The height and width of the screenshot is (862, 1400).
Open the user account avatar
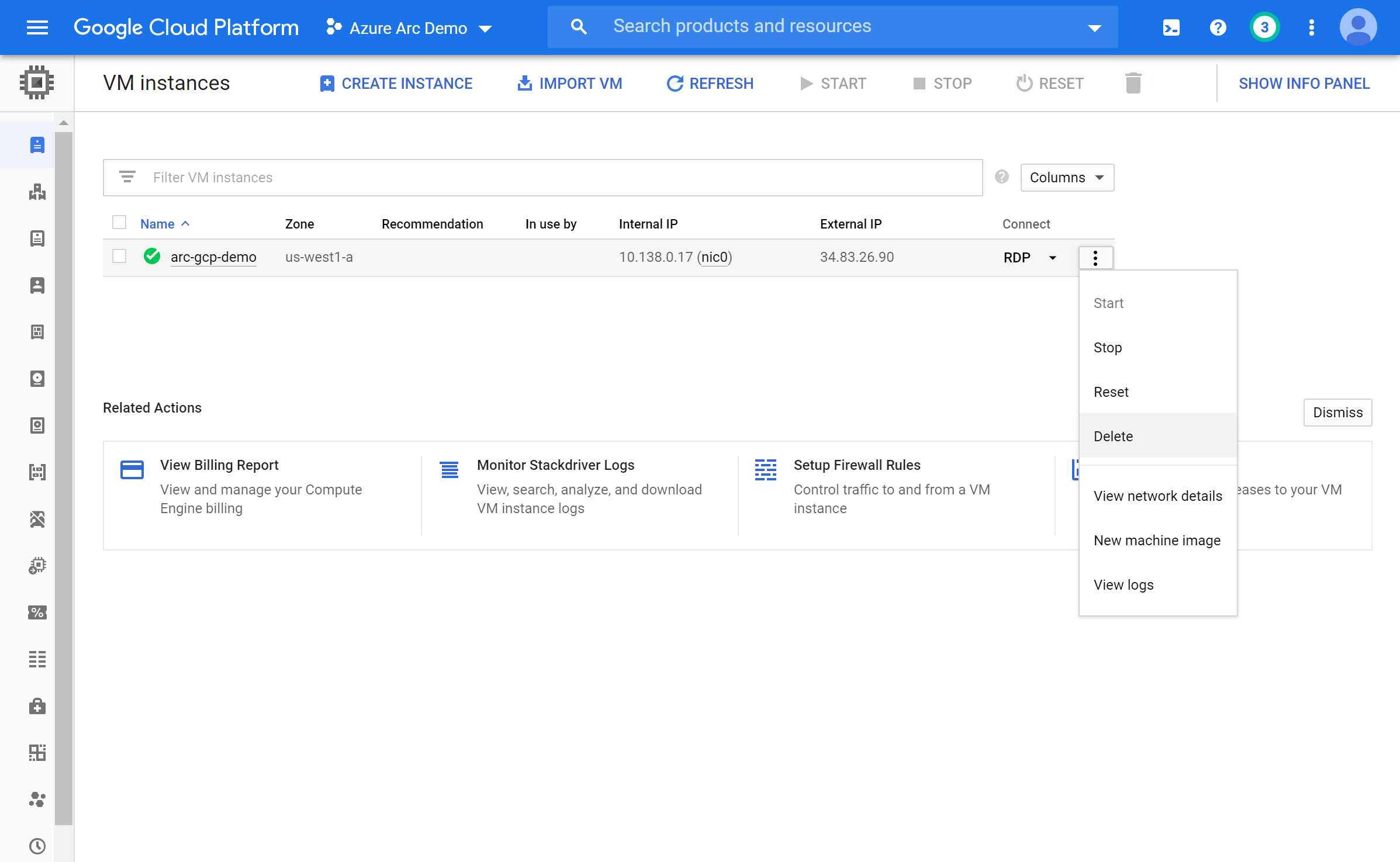1358,27
